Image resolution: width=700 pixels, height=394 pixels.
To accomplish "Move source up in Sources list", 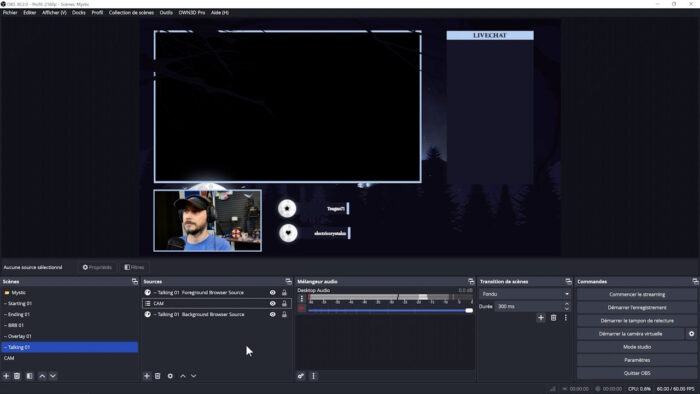I will point(183,376).
